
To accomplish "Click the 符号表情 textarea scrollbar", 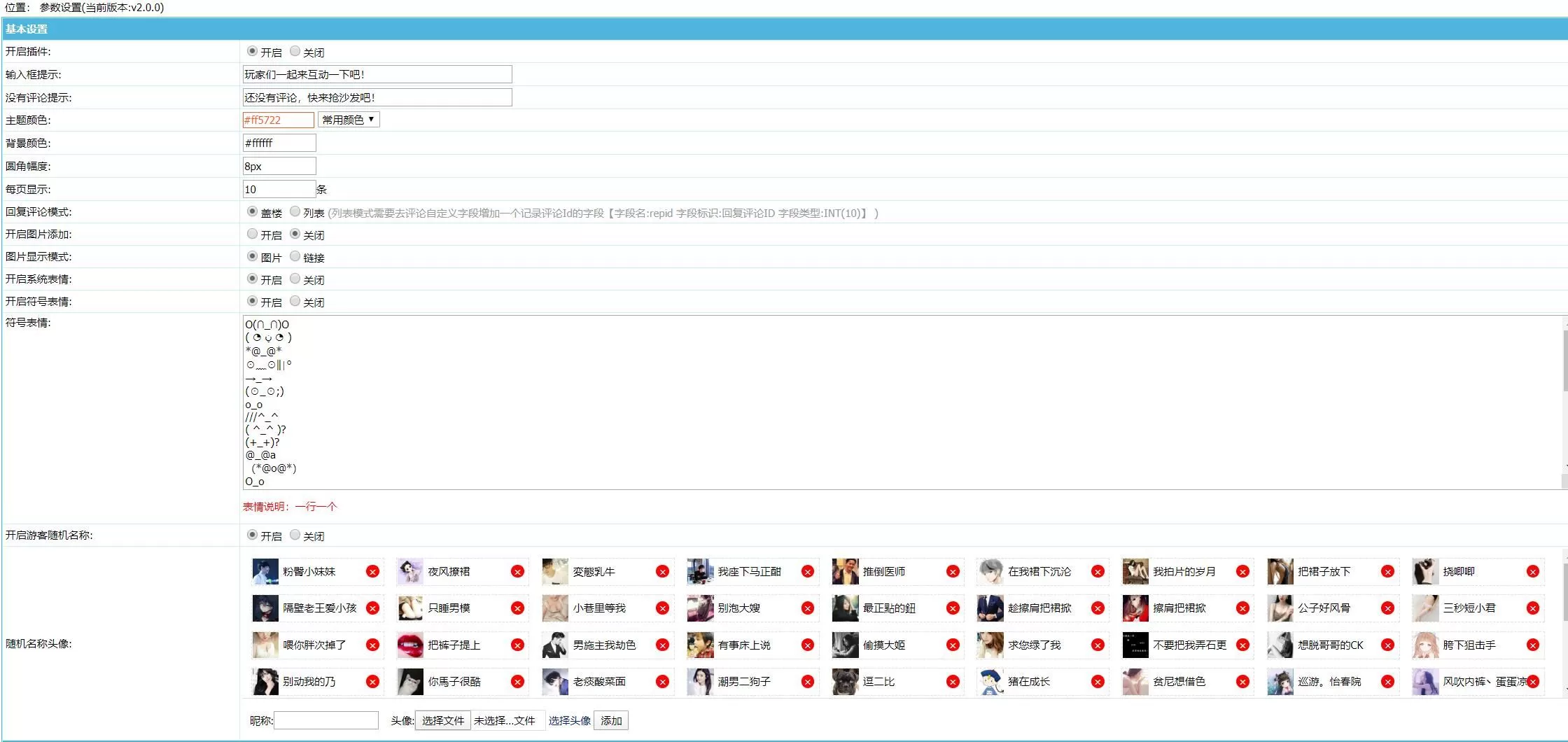I will point(1564,402).
